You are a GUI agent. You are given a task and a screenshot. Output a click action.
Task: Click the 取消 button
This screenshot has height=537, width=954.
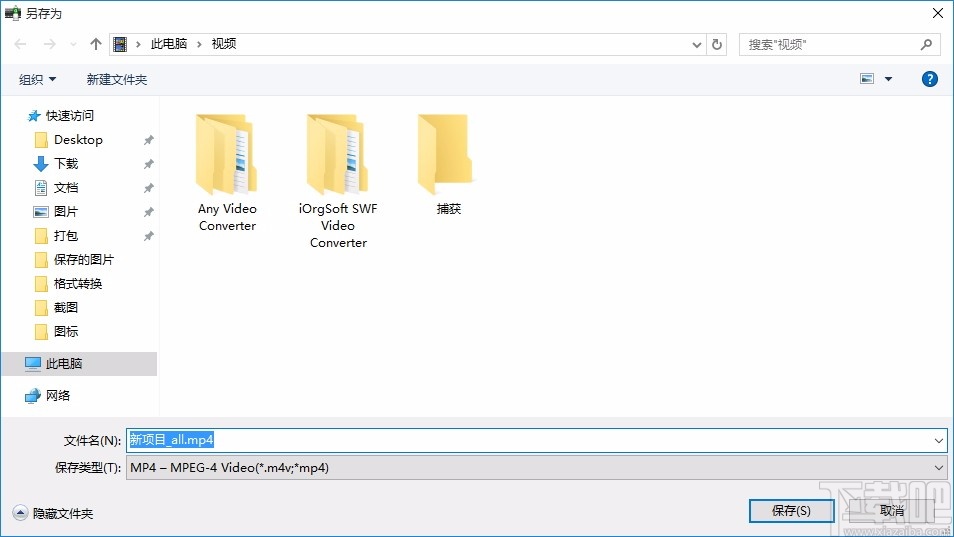coord(892,511)
